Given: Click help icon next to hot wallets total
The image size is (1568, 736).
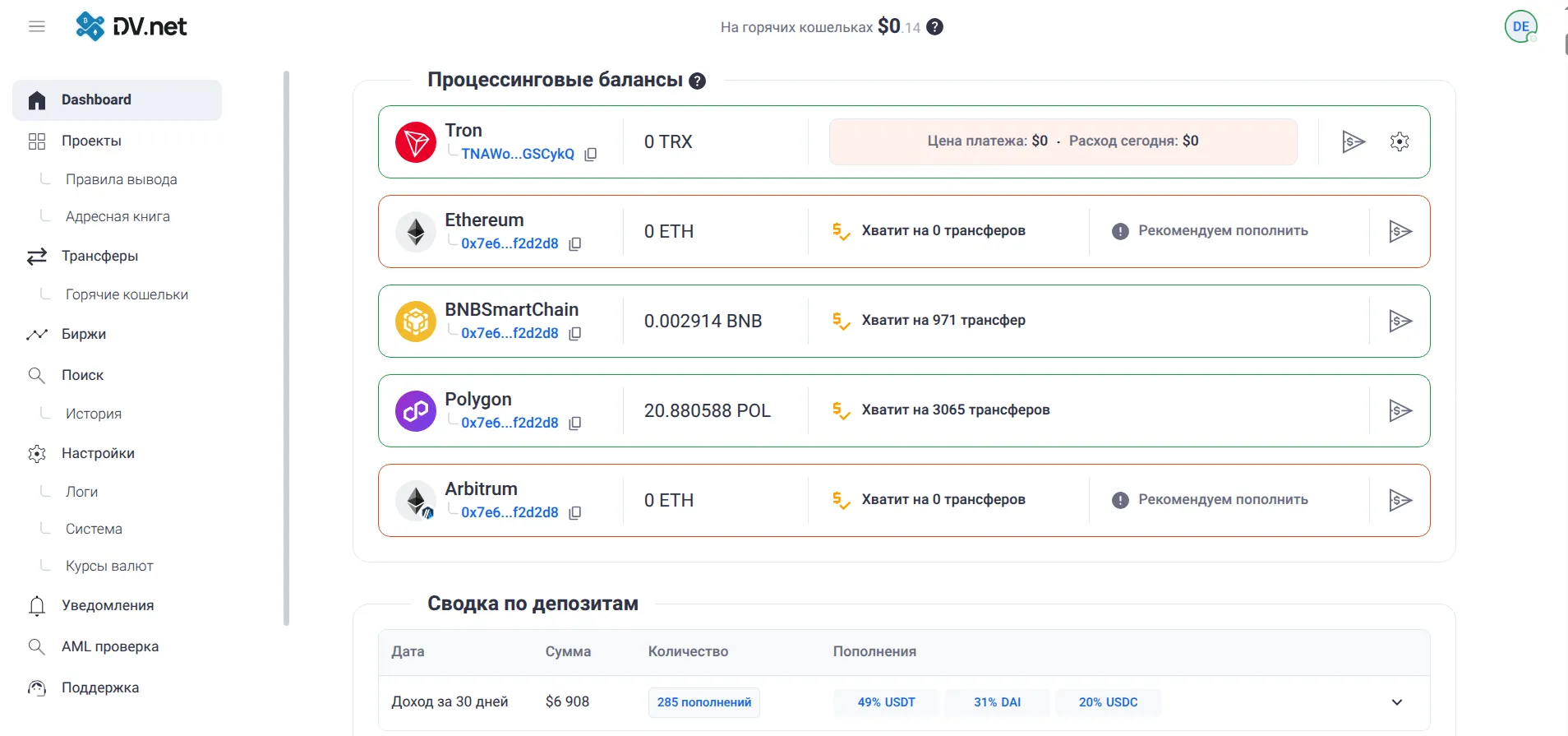Looking at the screenshot, I should pos(934,27).
